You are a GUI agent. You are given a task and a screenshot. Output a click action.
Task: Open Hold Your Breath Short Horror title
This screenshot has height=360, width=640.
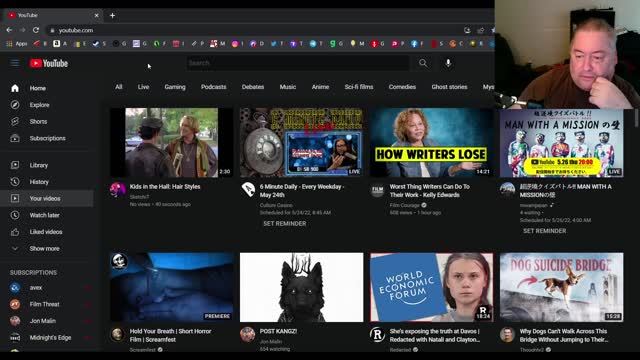pos(170,335)
